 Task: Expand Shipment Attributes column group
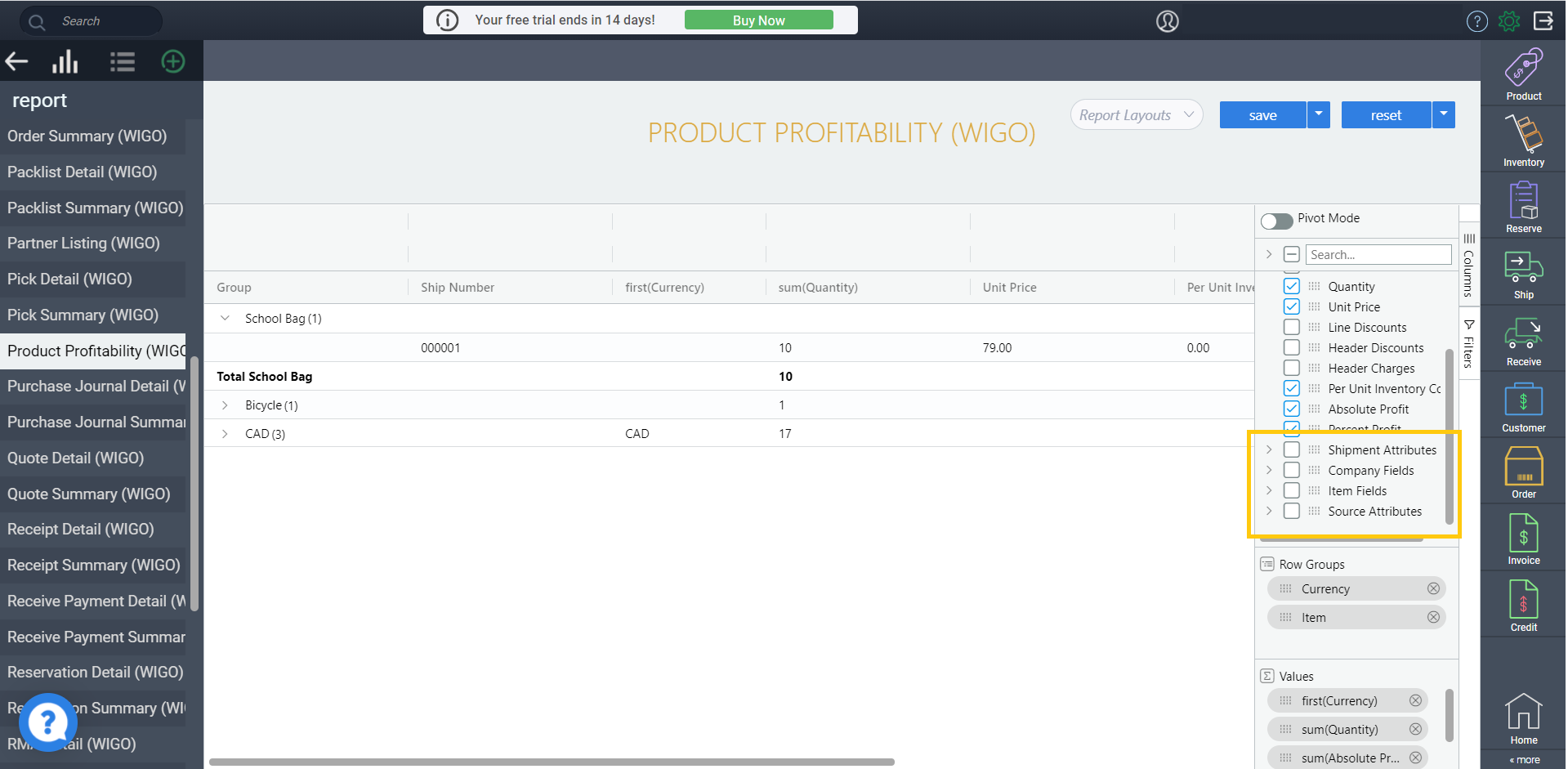click(x=1269, y=449)
